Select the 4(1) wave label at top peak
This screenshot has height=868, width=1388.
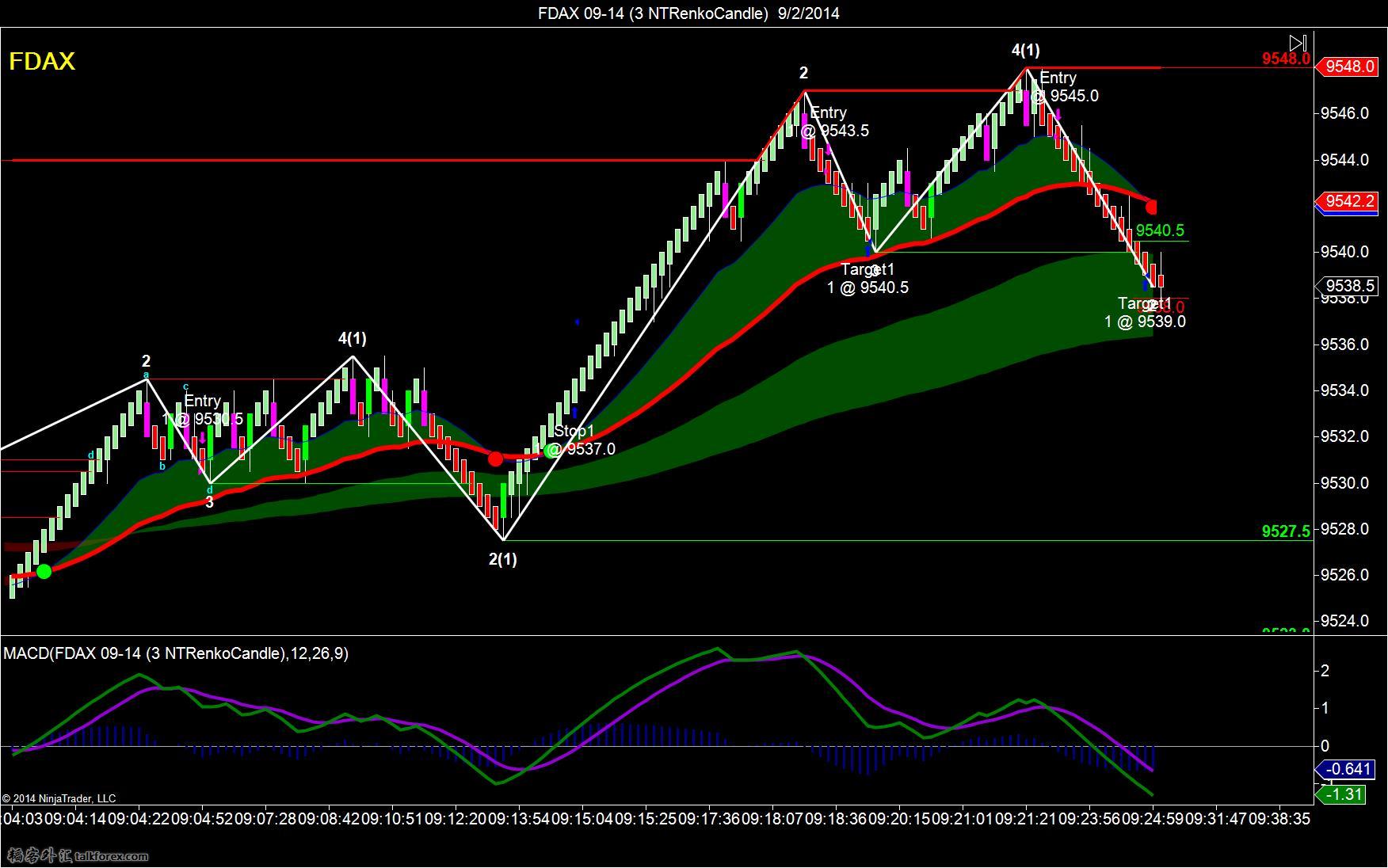tap(1025, 50)
